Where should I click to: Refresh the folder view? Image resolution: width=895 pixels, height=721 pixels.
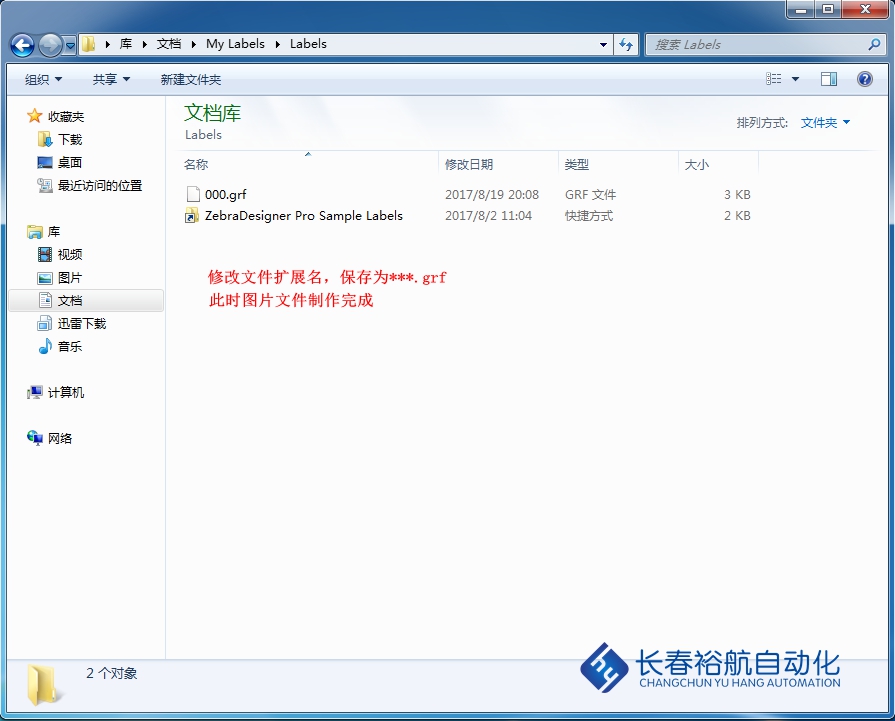(626, 45)
